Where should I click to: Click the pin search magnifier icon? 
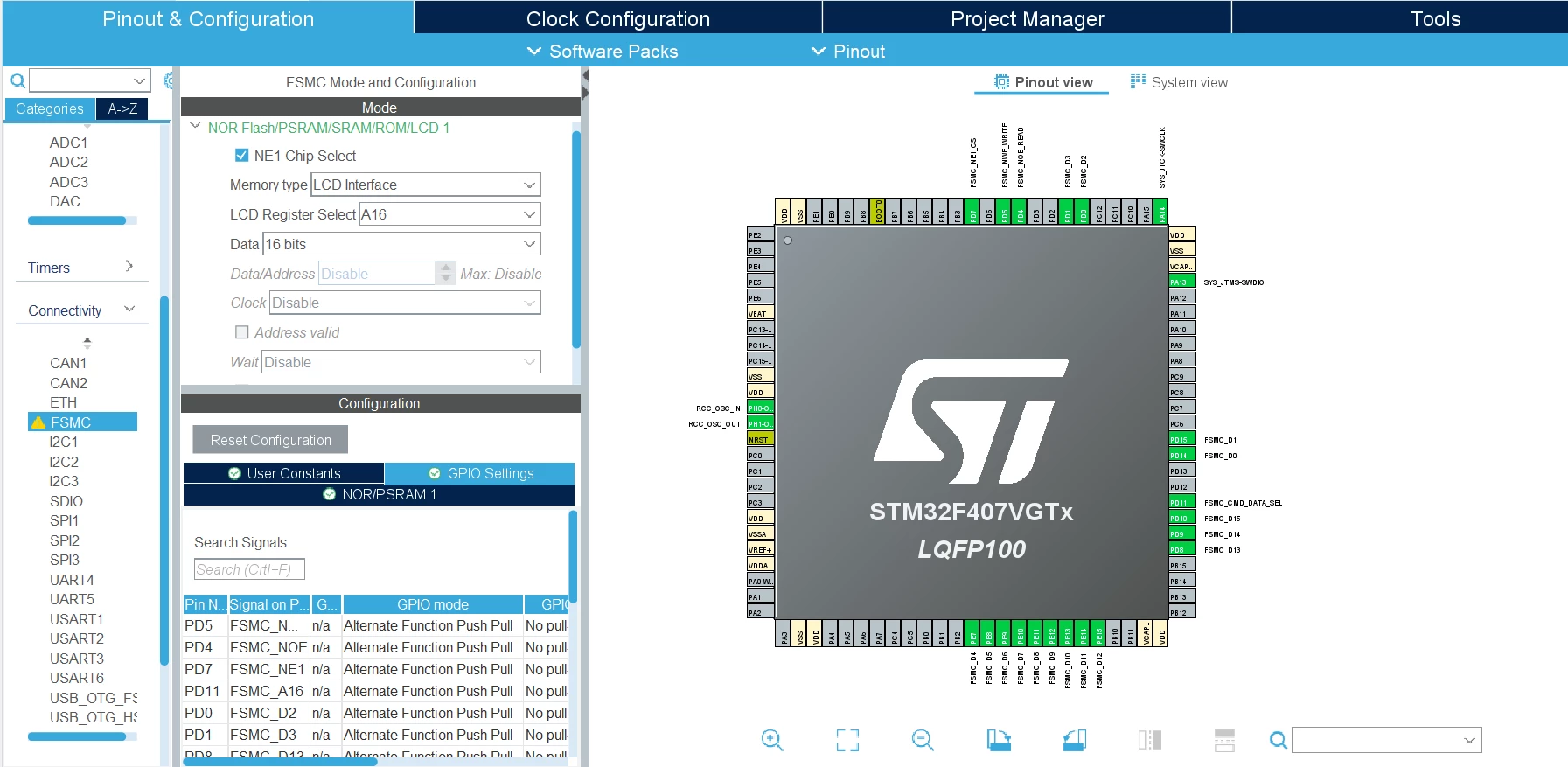pos(1278,740)
